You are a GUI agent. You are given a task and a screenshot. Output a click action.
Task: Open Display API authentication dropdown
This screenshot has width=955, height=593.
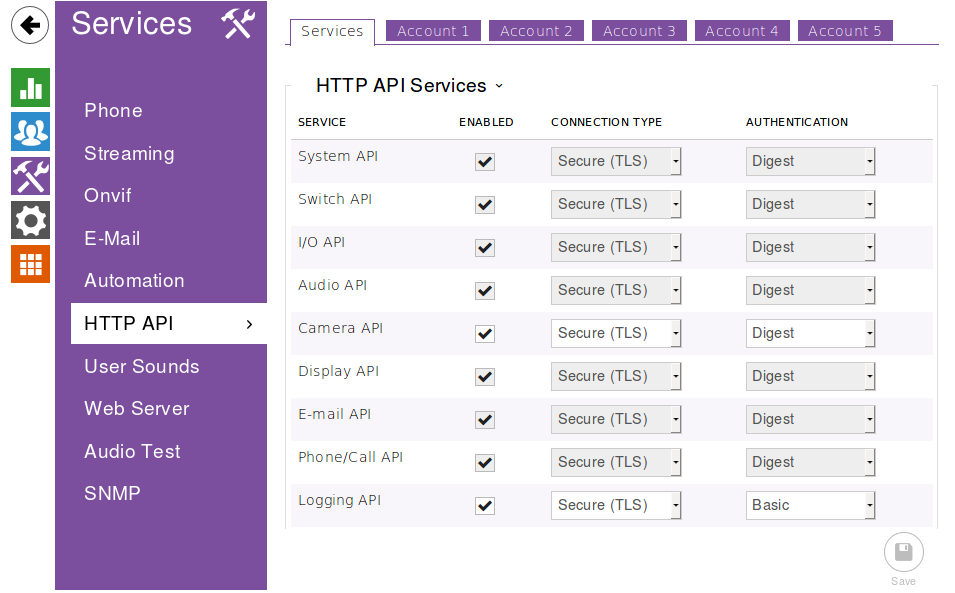tap(810, 377)
